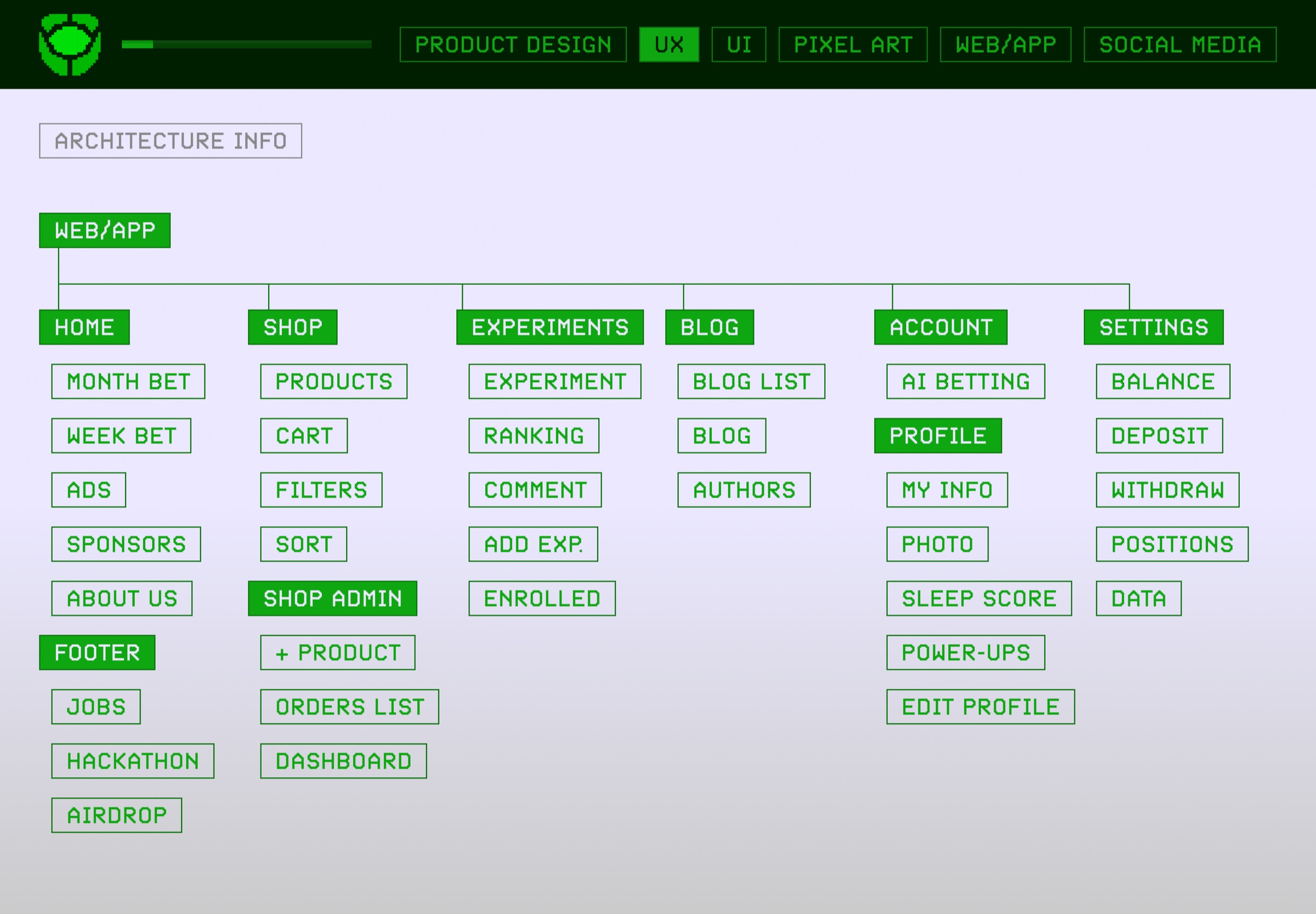
Task: Click the Filters box
Action: coord(321,489)
